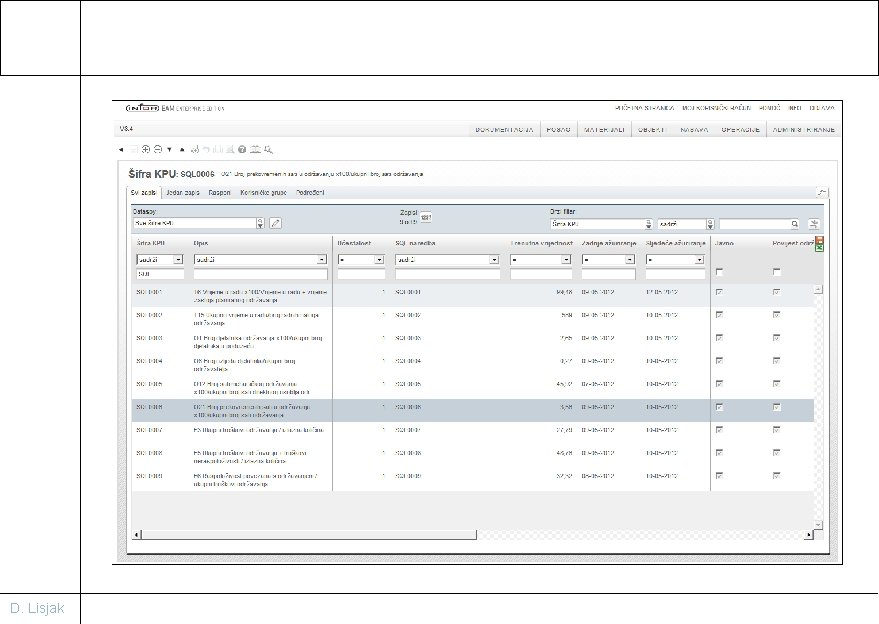Open the ADMINISTRIRANJE main menu
Screen dimensions: 879x624
pos(803,130)
